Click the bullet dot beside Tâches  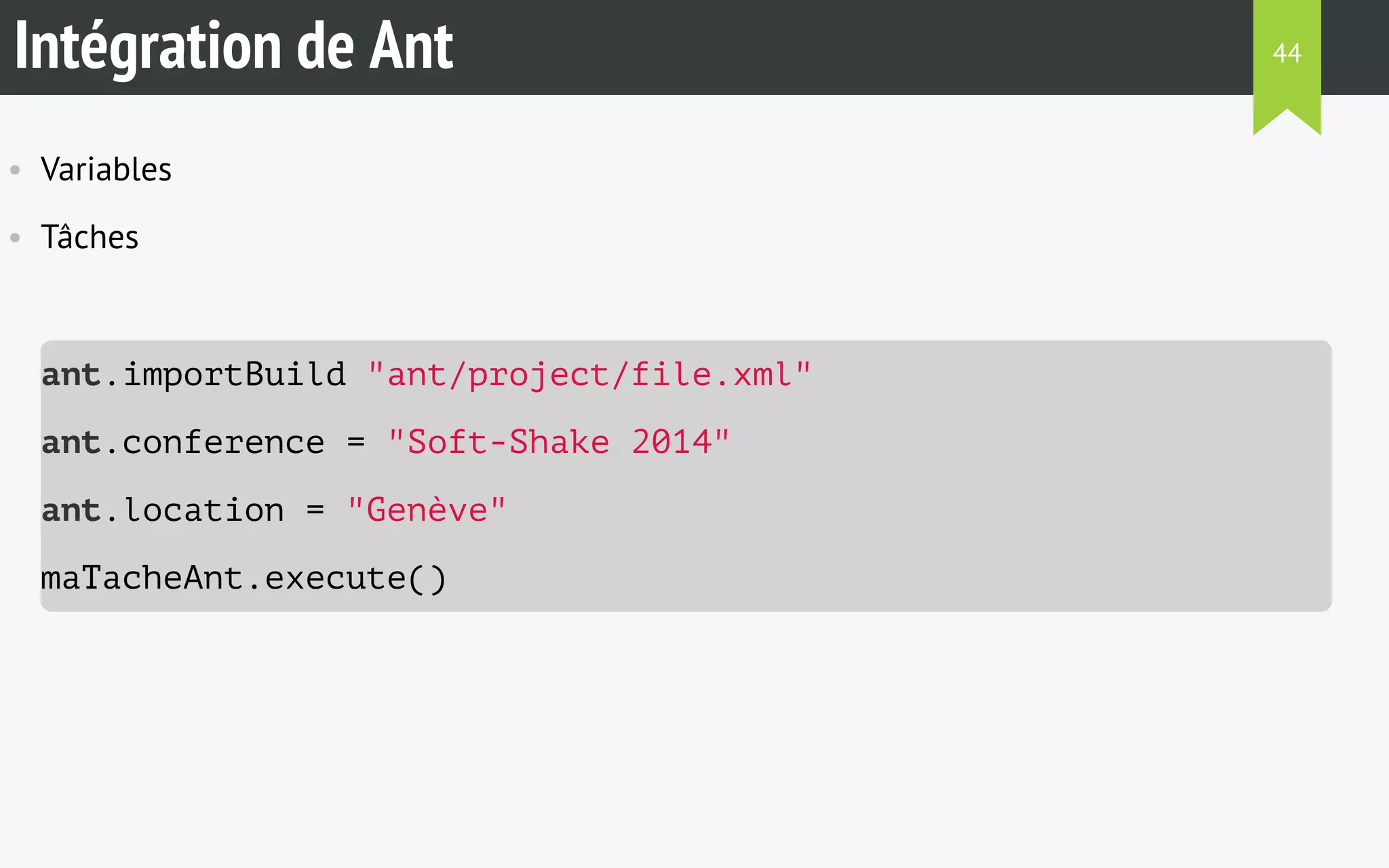15,237
